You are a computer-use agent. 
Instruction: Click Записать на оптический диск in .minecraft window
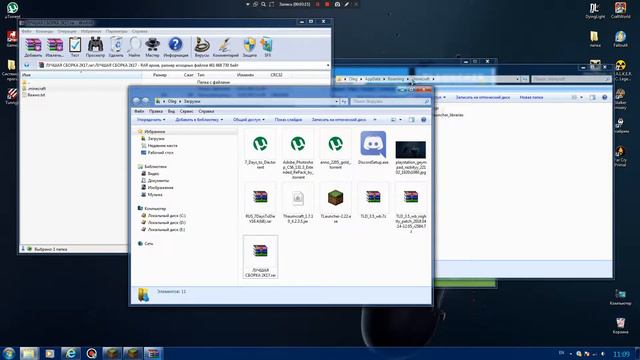coord(482,98)
